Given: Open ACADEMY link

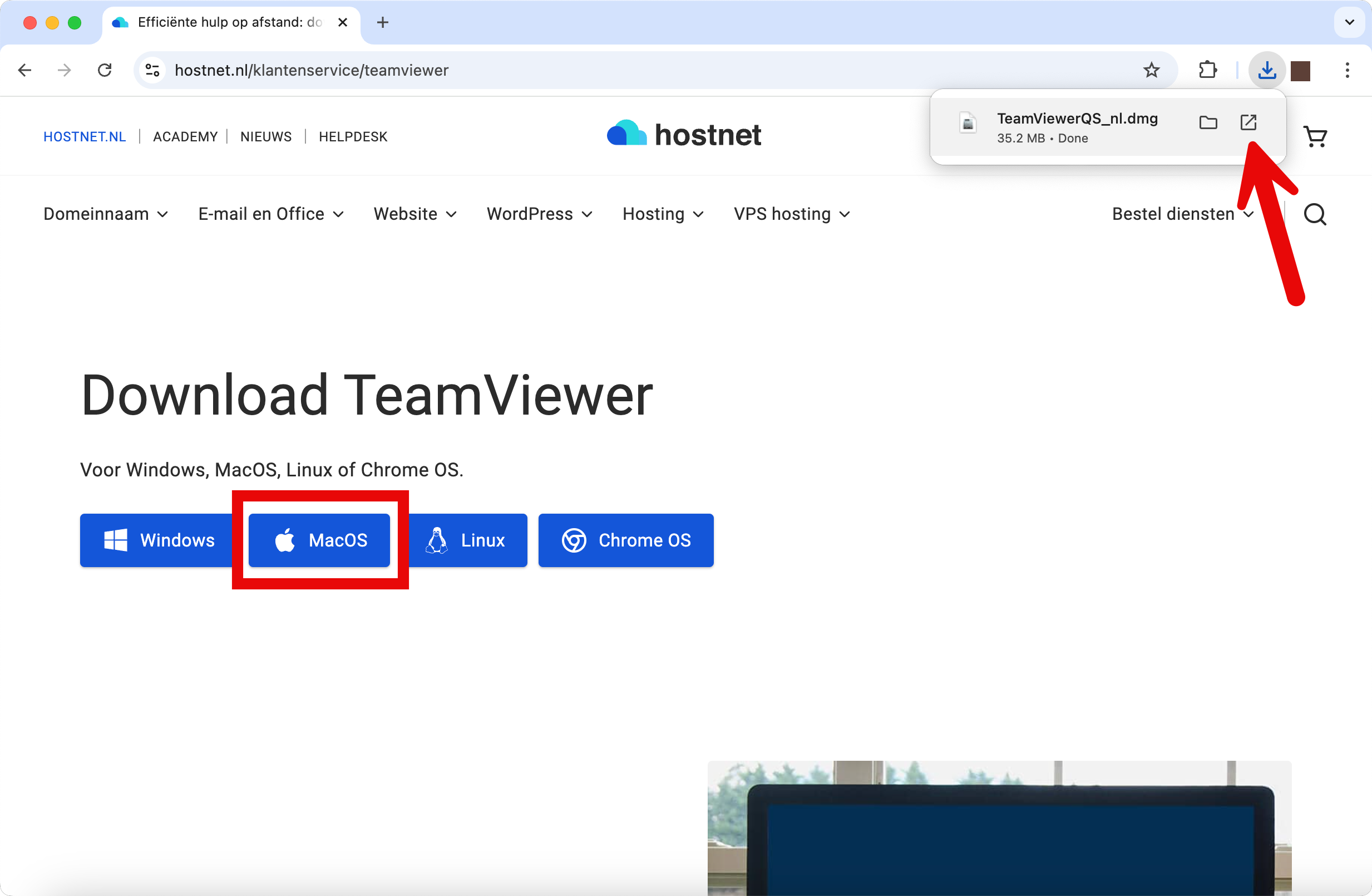Looking at the screenshot, I should click(x=185, y=137).
